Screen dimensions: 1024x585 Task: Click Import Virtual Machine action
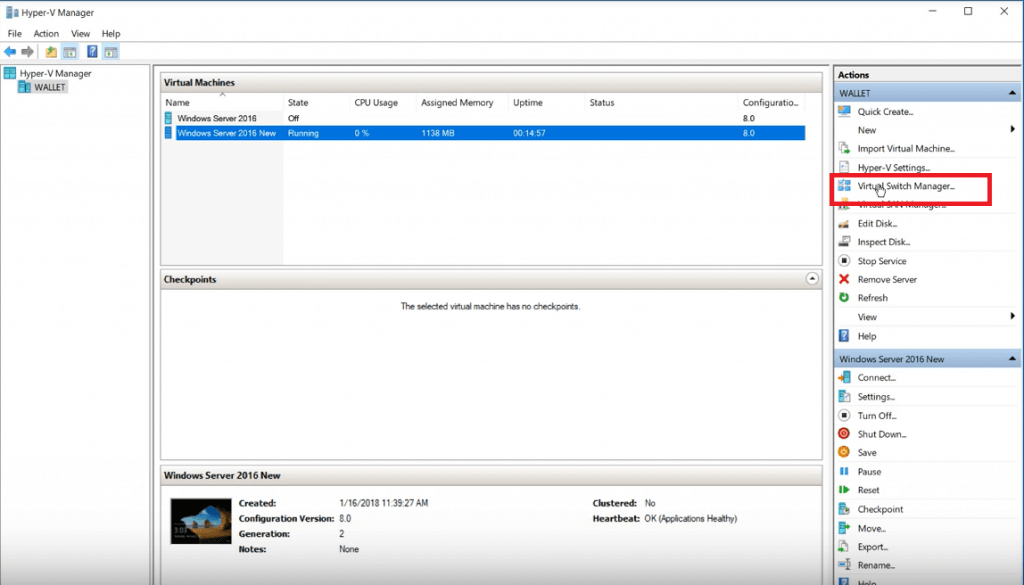click(x=906, y=149)
